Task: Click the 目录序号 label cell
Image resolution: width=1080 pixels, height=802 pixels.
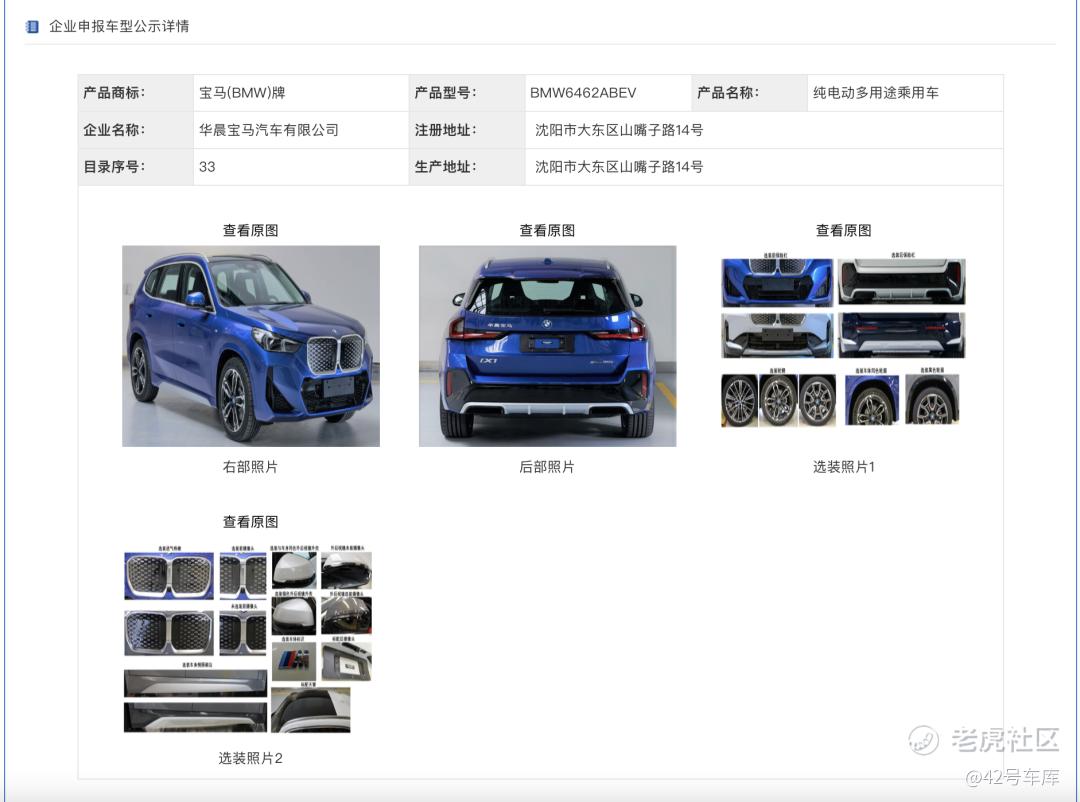Action: 136,166
